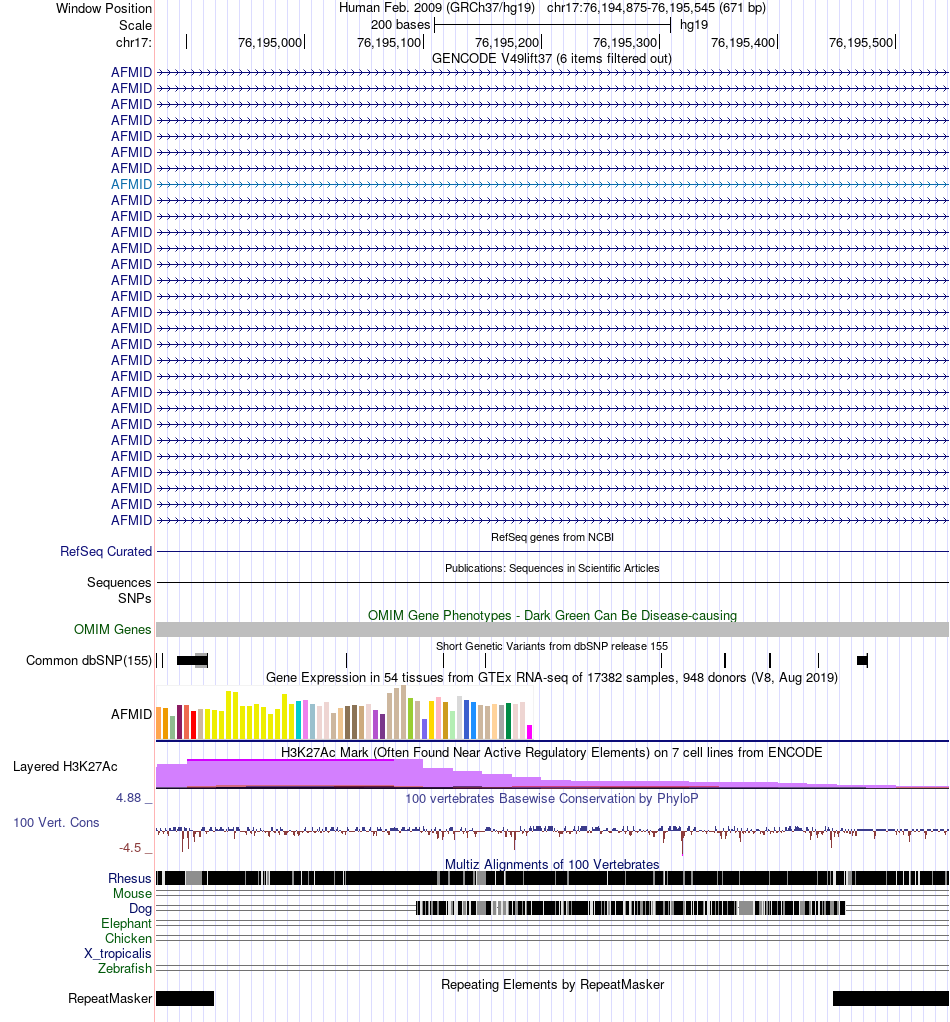Click the Dog species label
950x1022 pixels.
point(140,909)
